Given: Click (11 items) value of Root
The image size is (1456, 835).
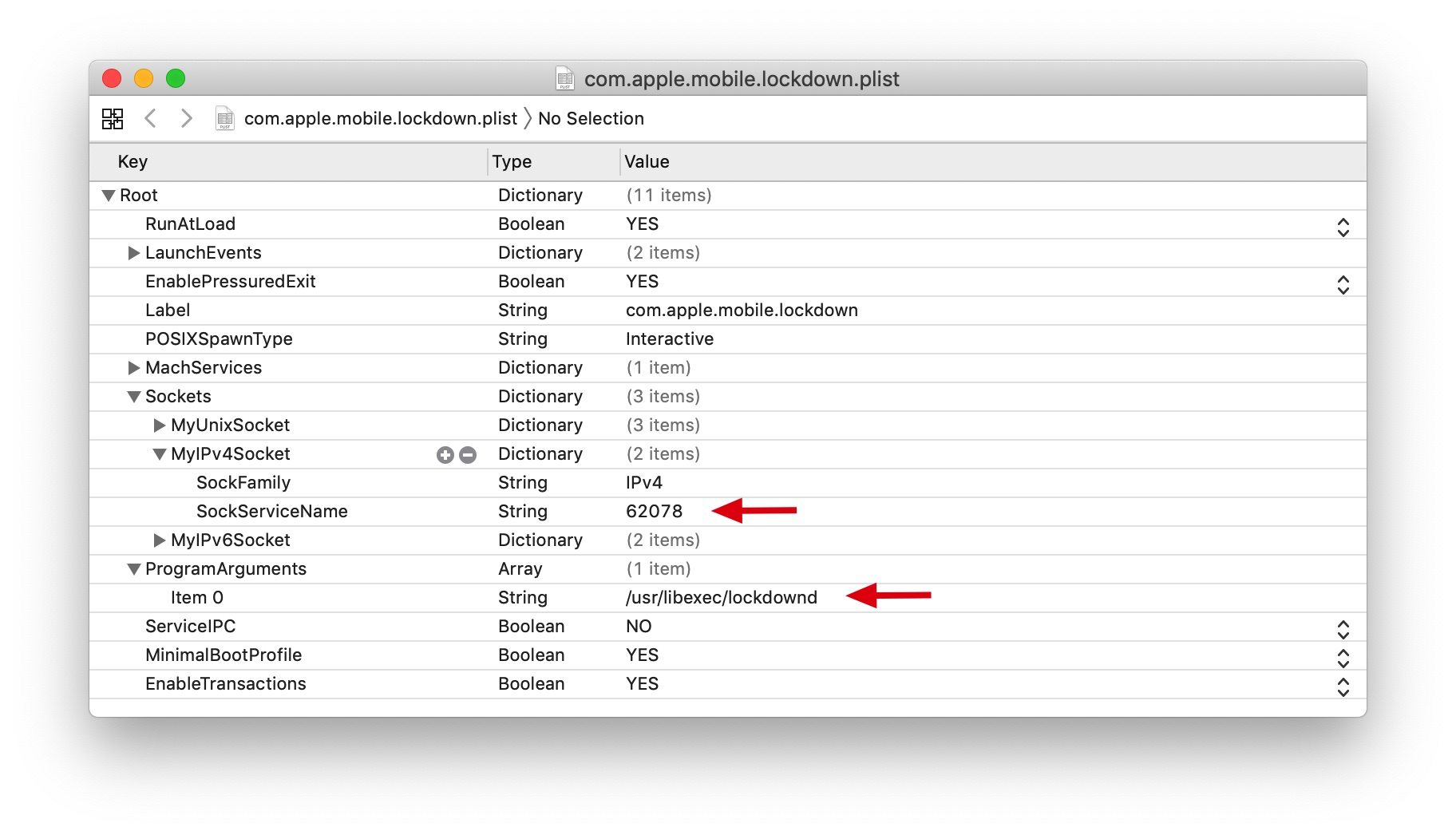Looking at the screenshot, I should [x=669, y=196].
